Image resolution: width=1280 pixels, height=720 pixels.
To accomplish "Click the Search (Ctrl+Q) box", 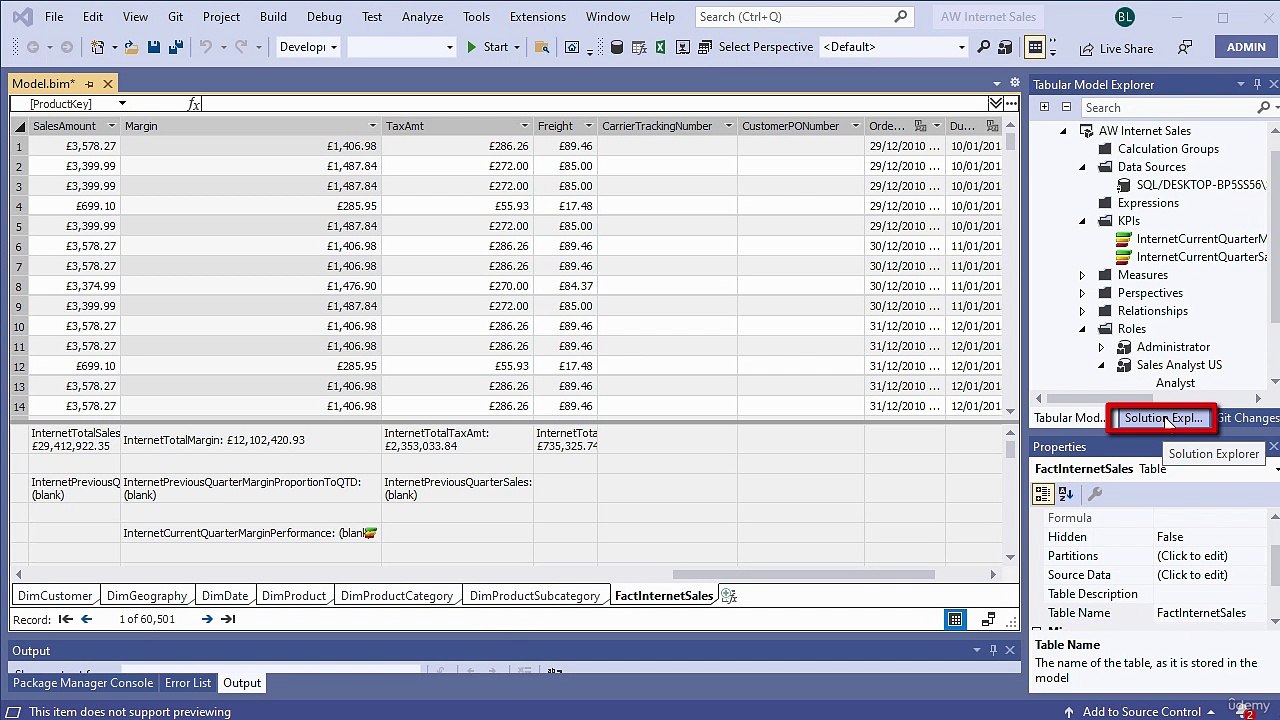I will coord(803,17).
